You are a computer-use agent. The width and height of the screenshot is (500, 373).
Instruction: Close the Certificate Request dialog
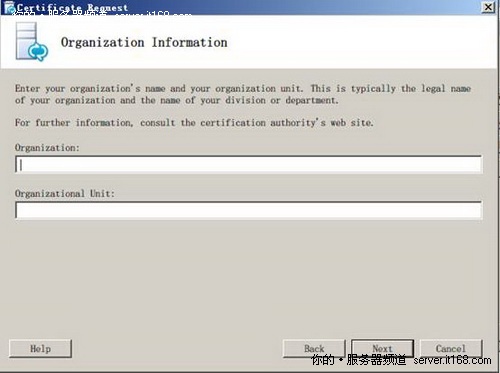[488, 7]
